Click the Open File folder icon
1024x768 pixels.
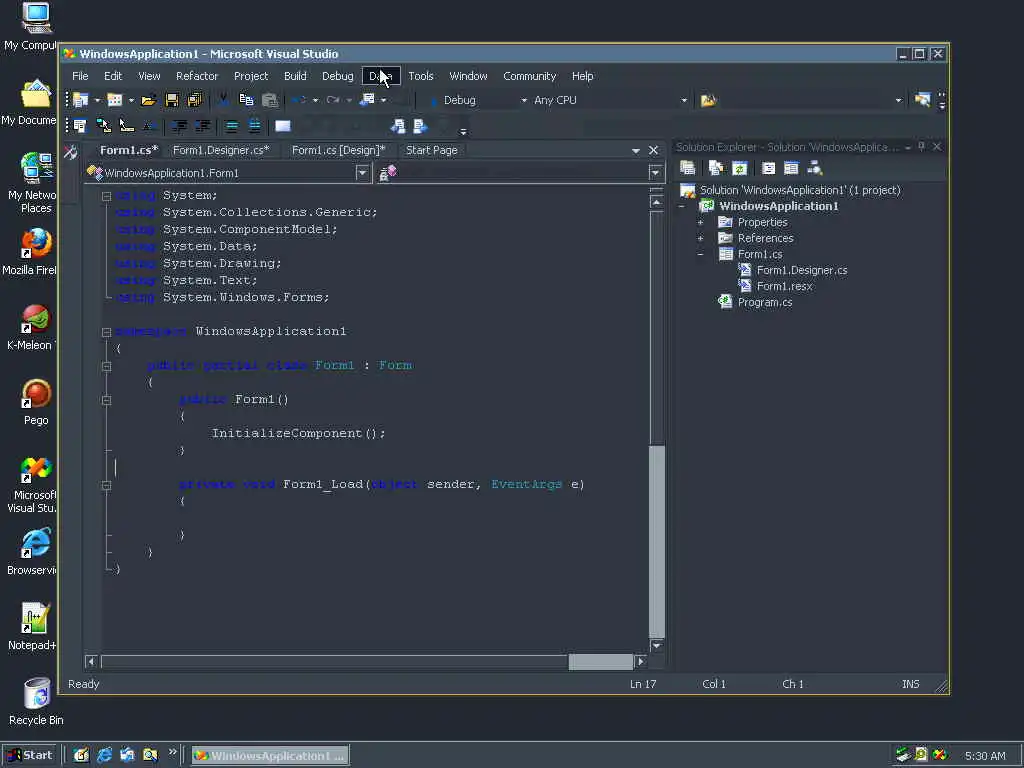click(148, 100)
